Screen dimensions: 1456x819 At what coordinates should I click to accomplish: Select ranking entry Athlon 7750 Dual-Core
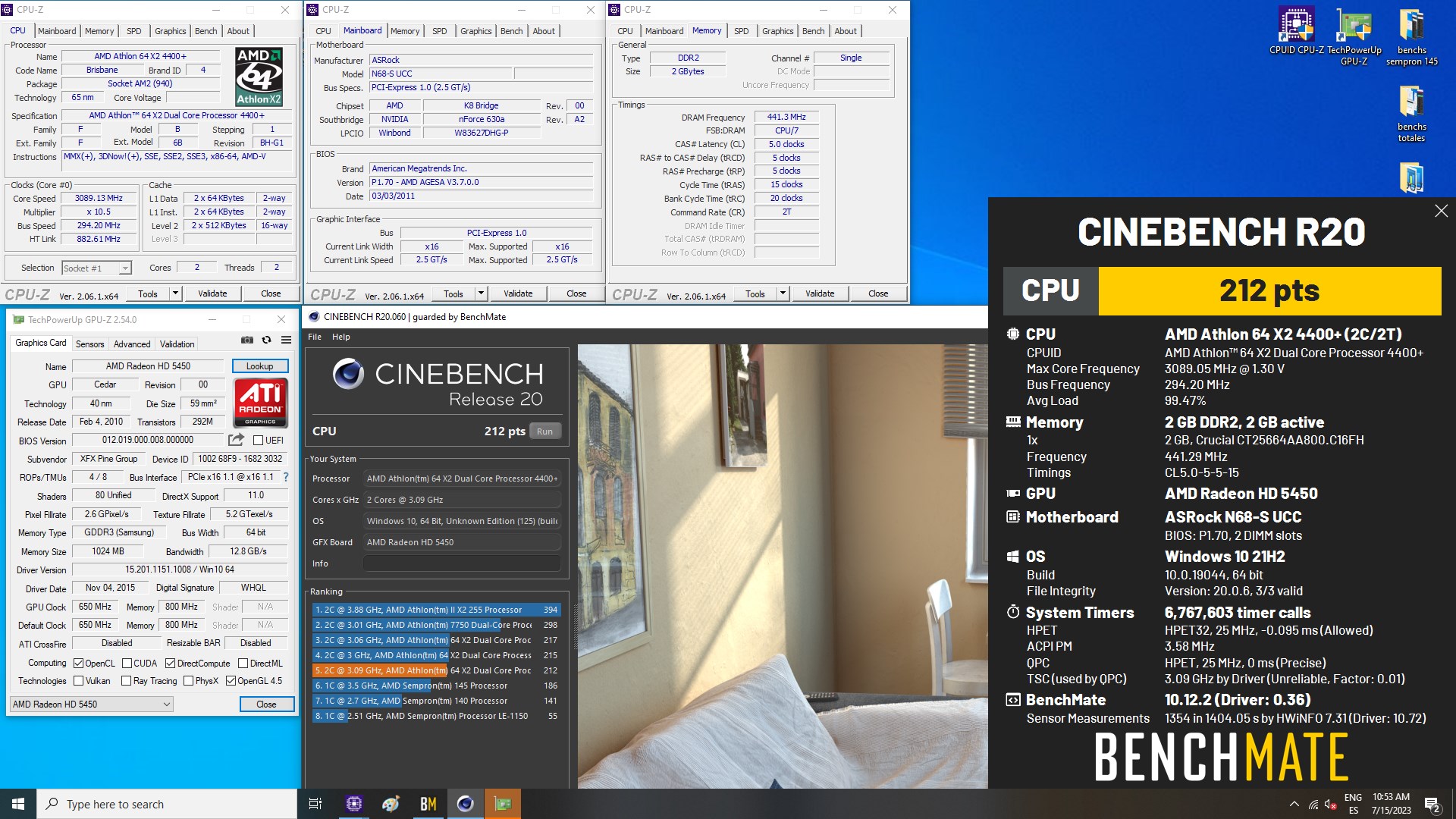tap(436, 625)
